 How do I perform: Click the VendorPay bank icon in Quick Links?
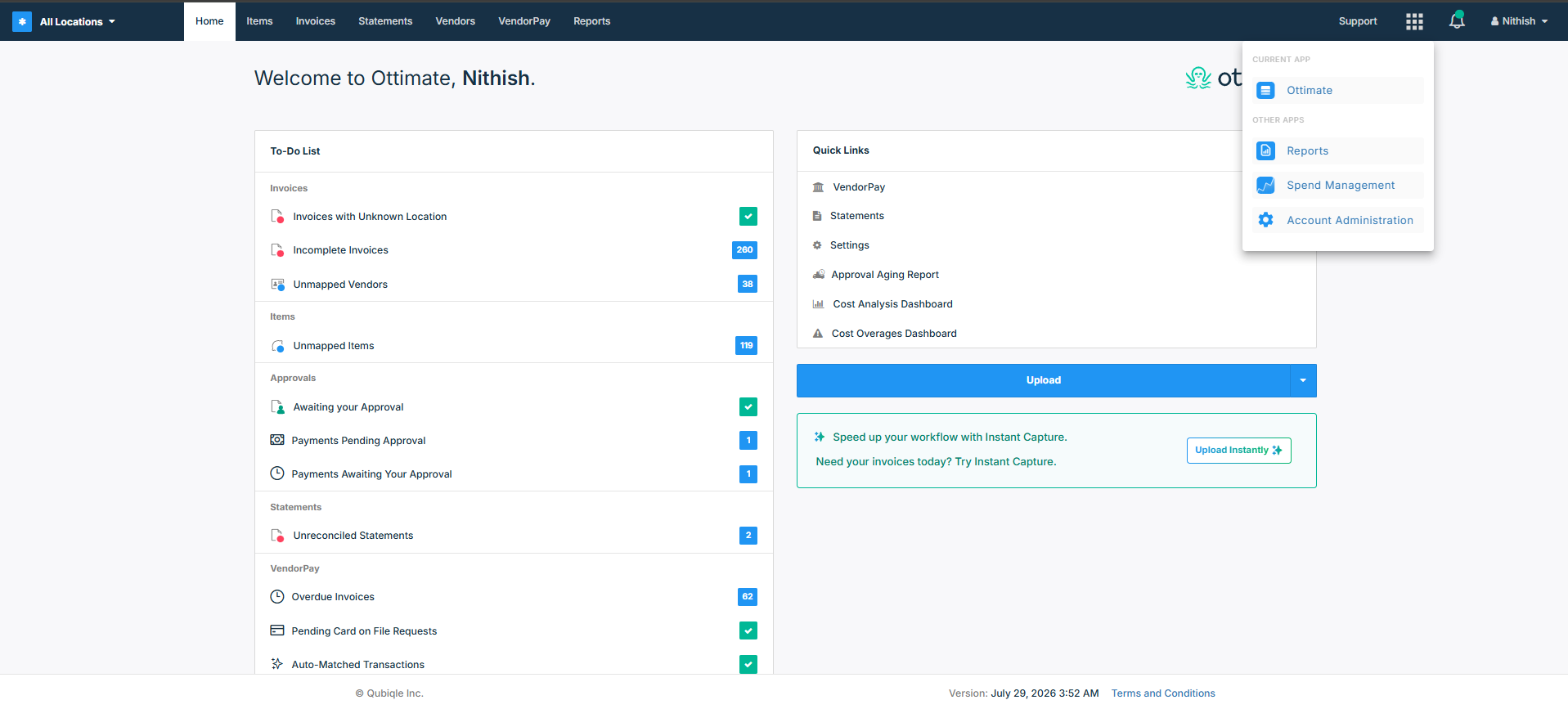click(818, 187)
